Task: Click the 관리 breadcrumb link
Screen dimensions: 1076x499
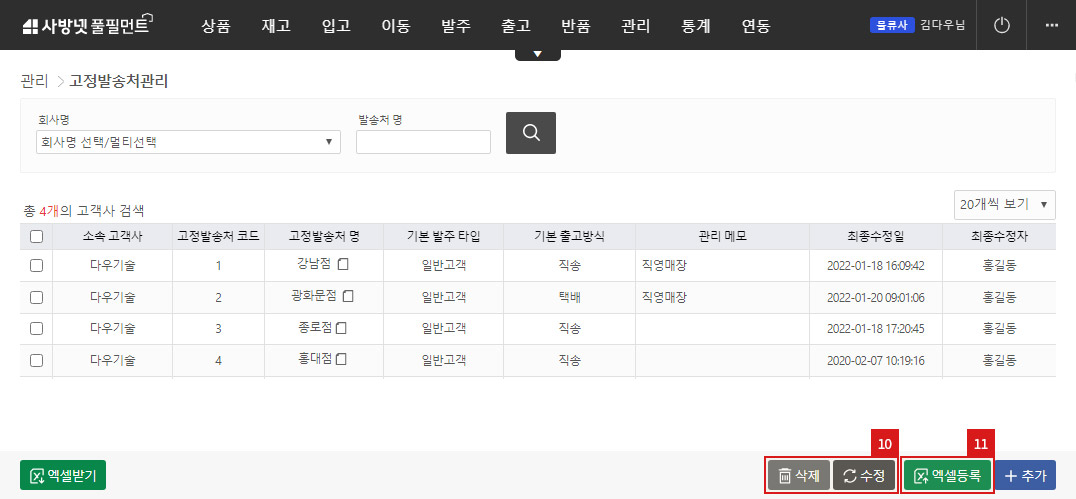Action: [34, 82]
